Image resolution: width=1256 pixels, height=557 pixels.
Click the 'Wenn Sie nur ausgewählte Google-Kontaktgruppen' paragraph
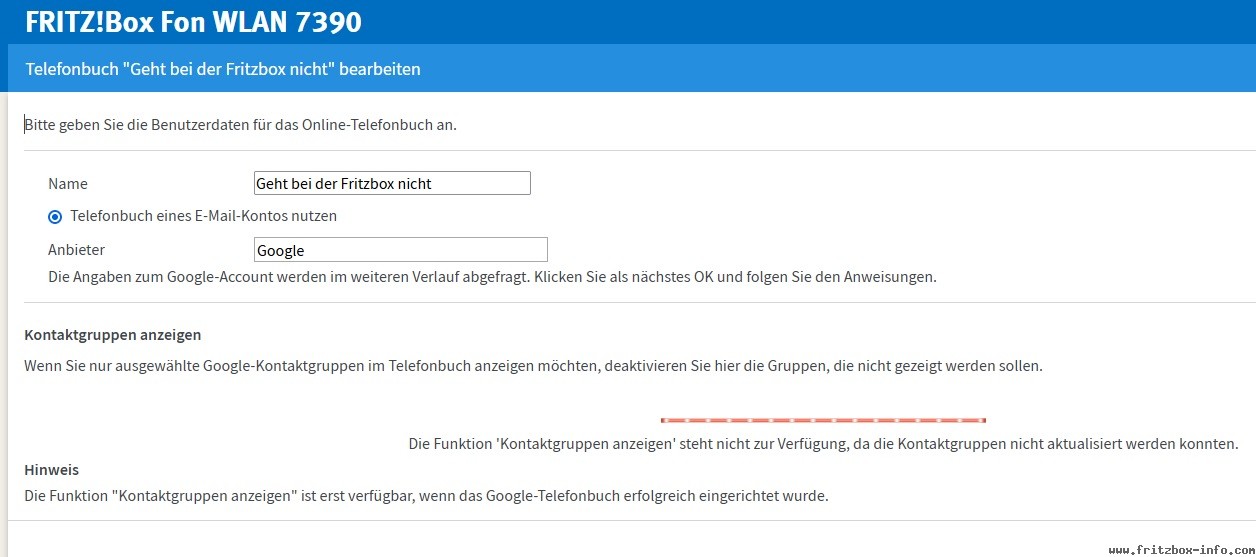[533, 366]
